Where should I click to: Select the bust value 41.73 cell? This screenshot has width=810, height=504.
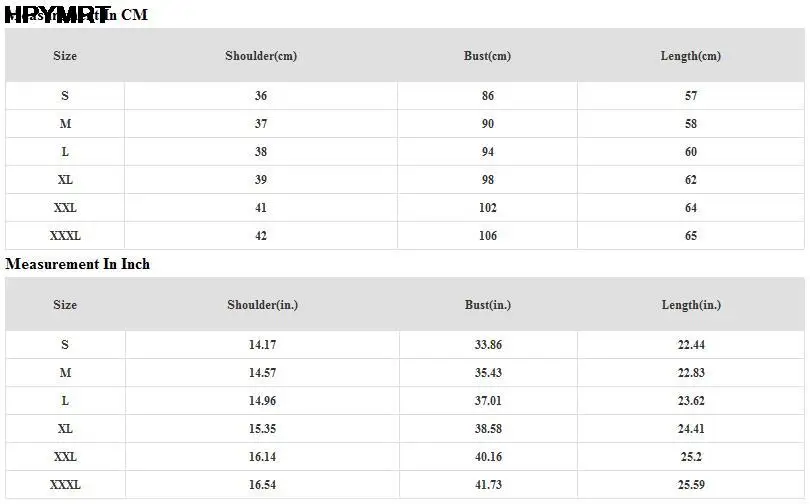[488, 485]
